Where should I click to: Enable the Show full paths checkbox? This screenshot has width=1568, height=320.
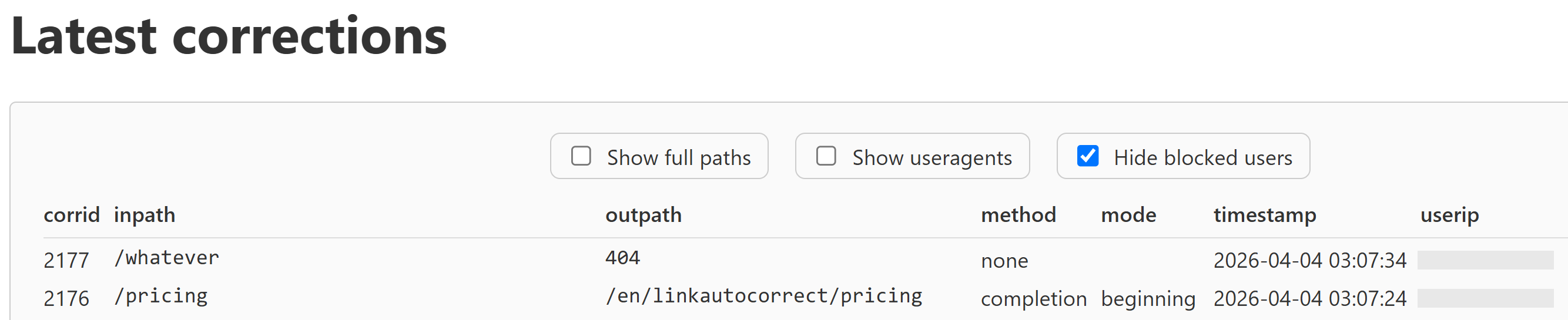pyautogui.click(x=581, y=156)
